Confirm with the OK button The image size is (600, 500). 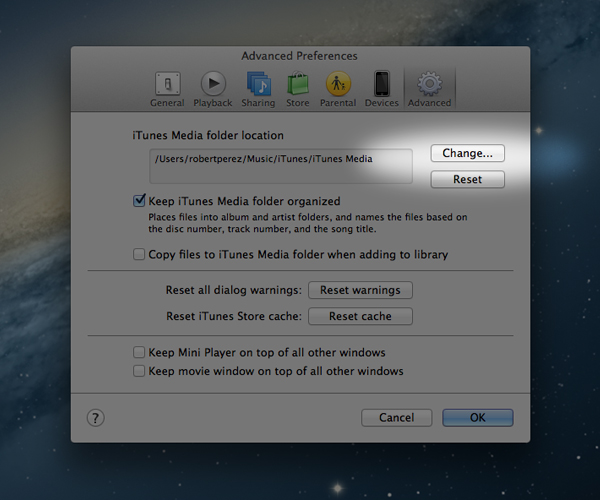point(478,417)
